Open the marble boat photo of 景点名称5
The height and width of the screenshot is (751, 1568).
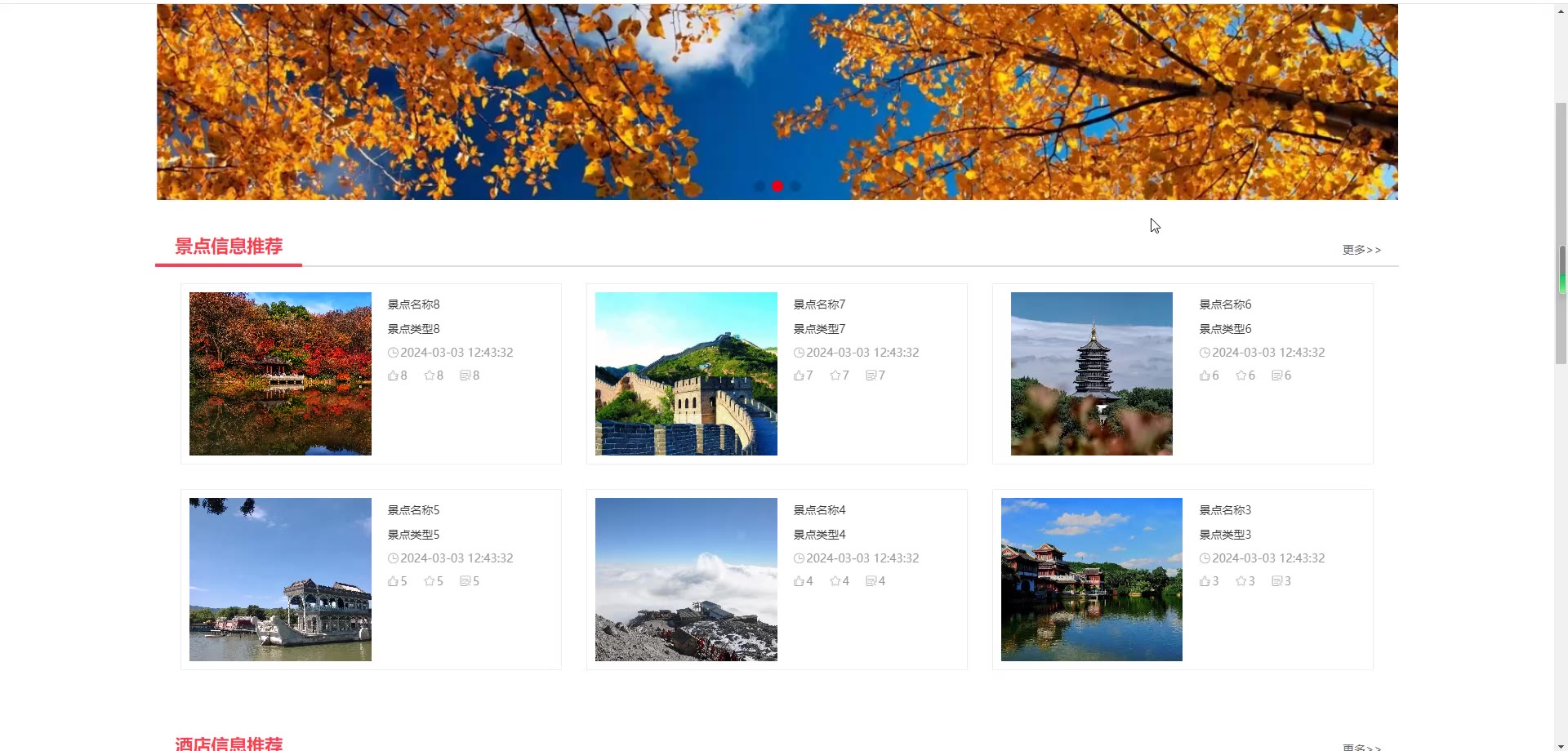[x=280, y=580]
